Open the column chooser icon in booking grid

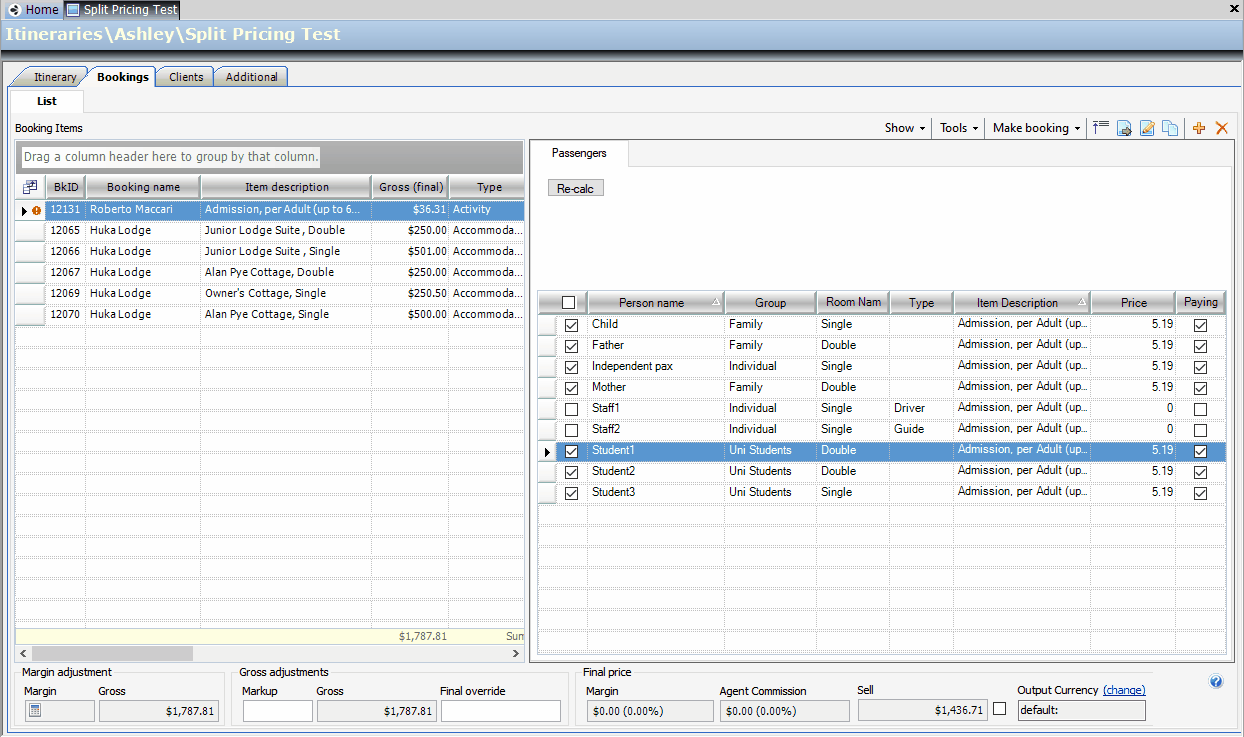tap(30, 187)
